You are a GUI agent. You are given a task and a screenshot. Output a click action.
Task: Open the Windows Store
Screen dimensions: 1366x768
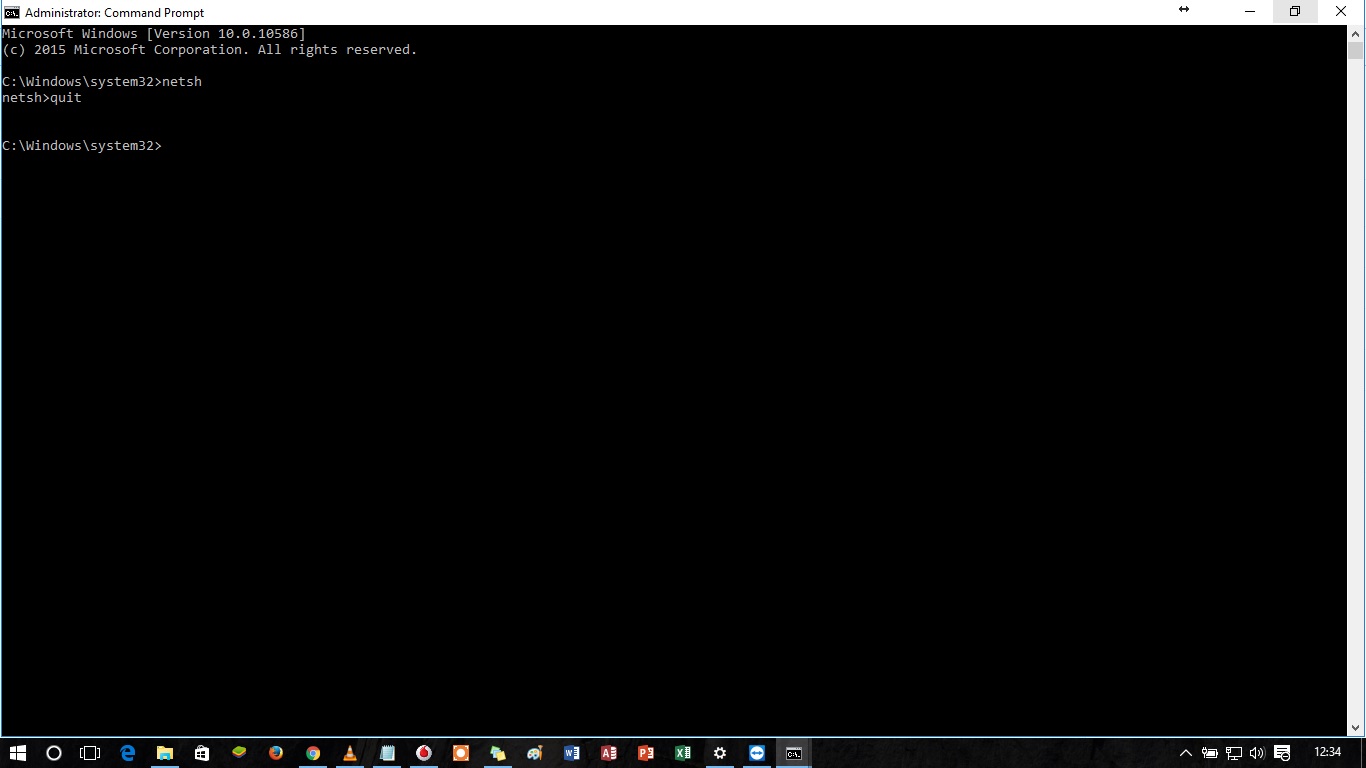(201, 753)
